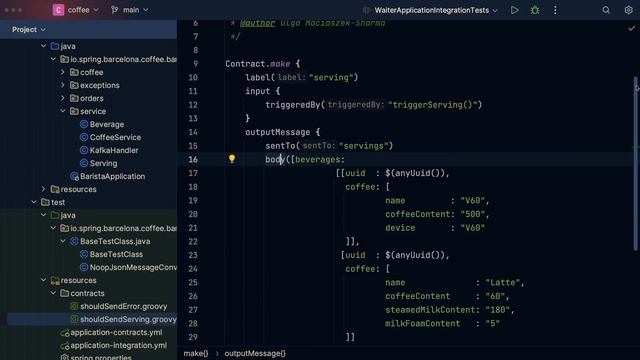
Task: Click "500" coffeeContent value on line 20
Action: 472,214
